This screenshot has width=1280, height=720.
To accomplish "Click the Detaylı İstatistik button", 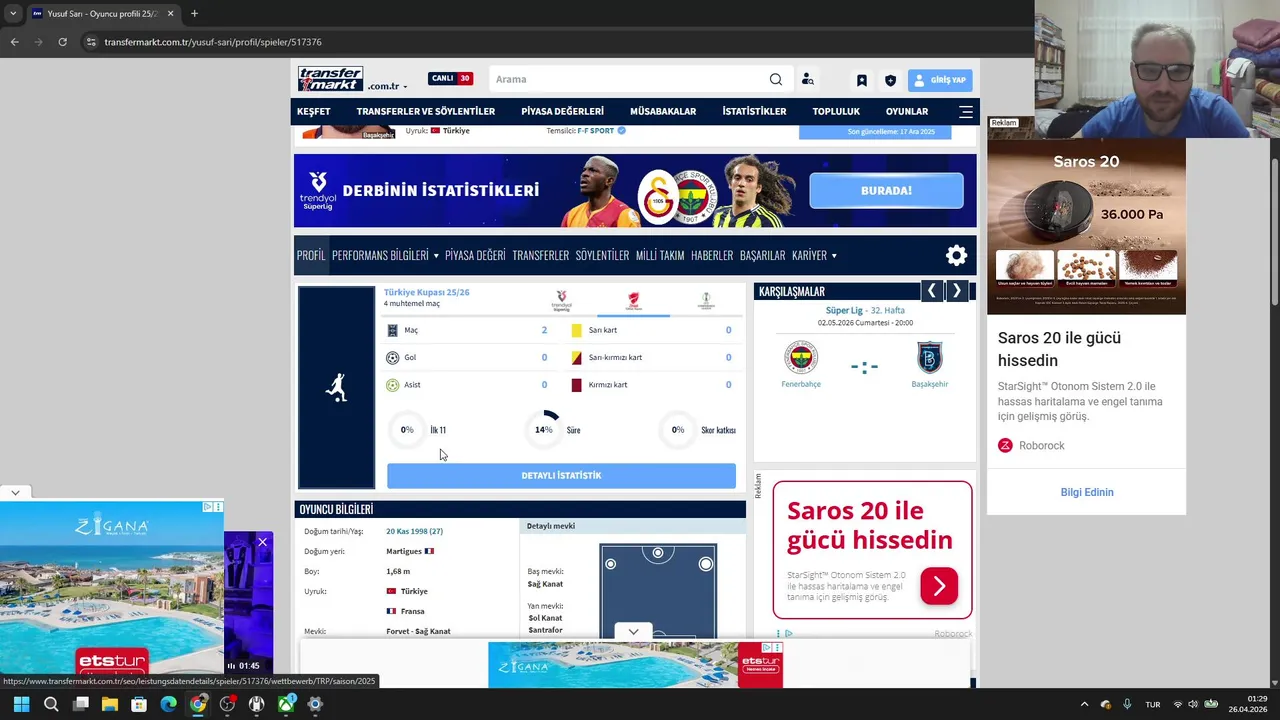I will [561, 476].
